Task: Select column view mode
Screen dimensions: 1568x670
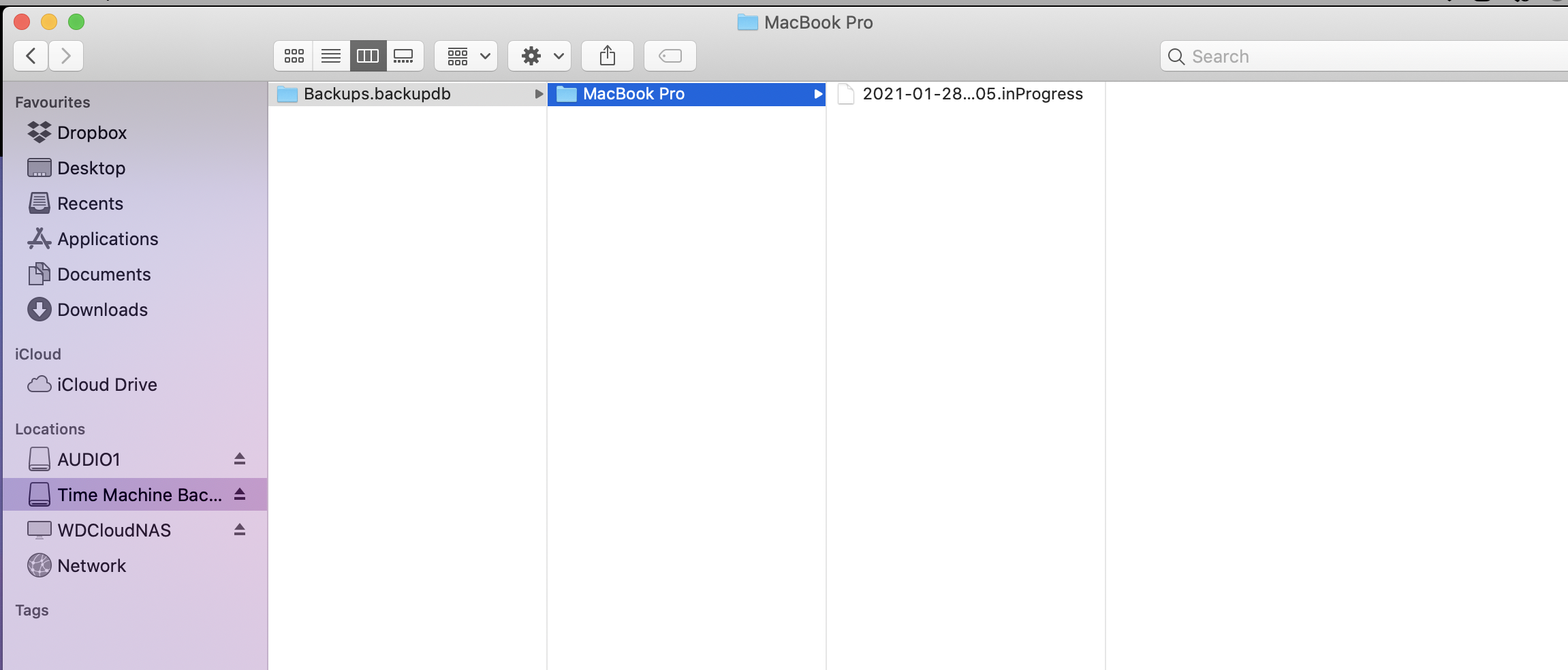Action: 368,56
